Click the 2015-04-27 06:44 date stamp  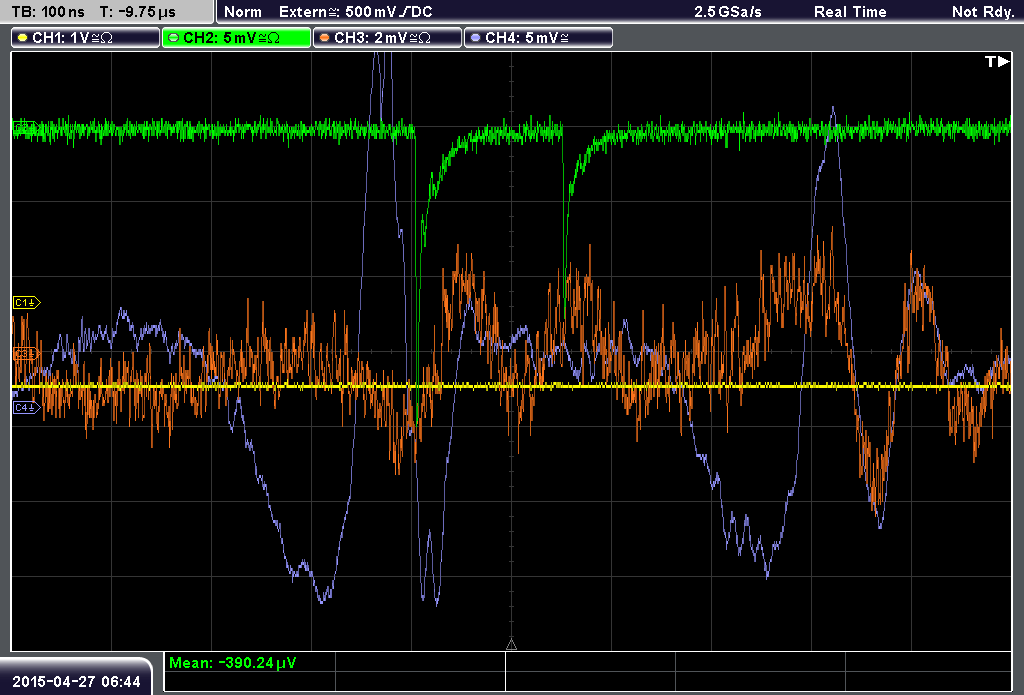(76, 681)
